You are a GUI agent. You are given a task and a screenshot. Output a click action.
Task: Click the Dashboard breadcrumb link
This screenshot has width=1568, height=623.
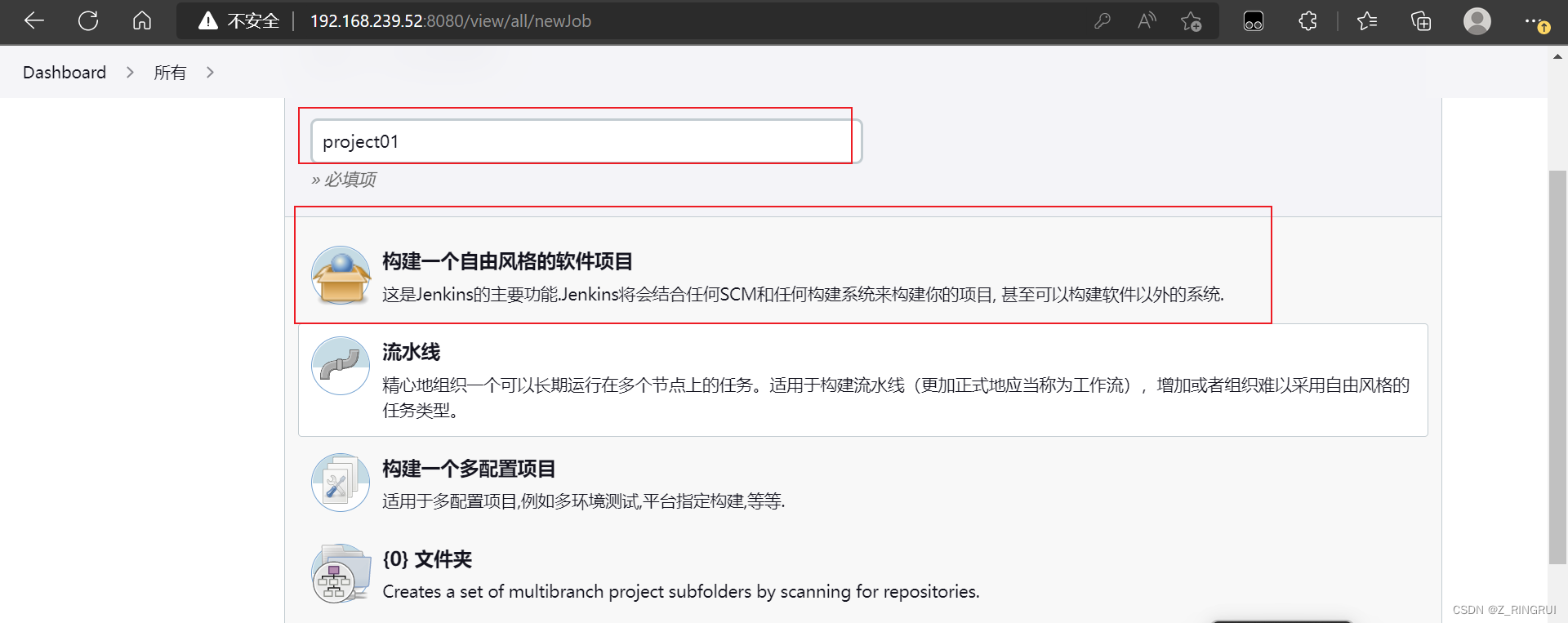tap(65, 73)
